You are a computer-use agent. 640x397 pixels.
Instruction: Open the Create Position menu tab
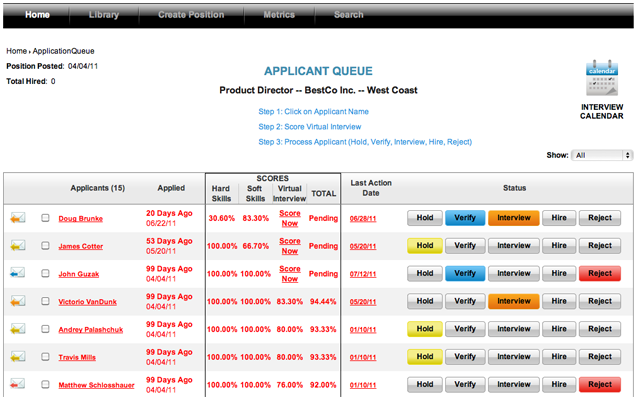[191, 15]
